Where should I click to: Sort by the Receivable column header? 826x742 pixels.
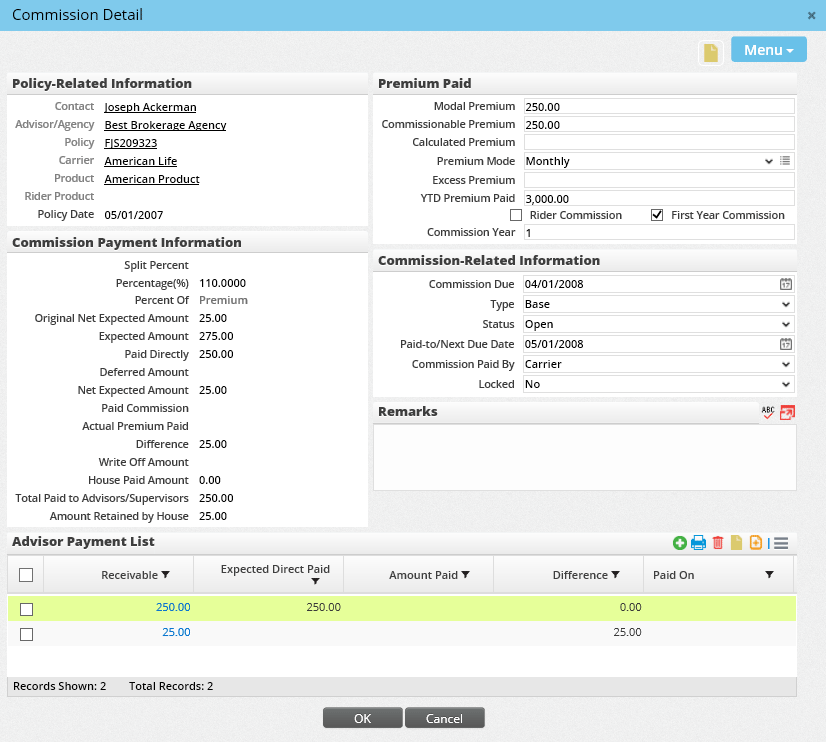[135, 575]
